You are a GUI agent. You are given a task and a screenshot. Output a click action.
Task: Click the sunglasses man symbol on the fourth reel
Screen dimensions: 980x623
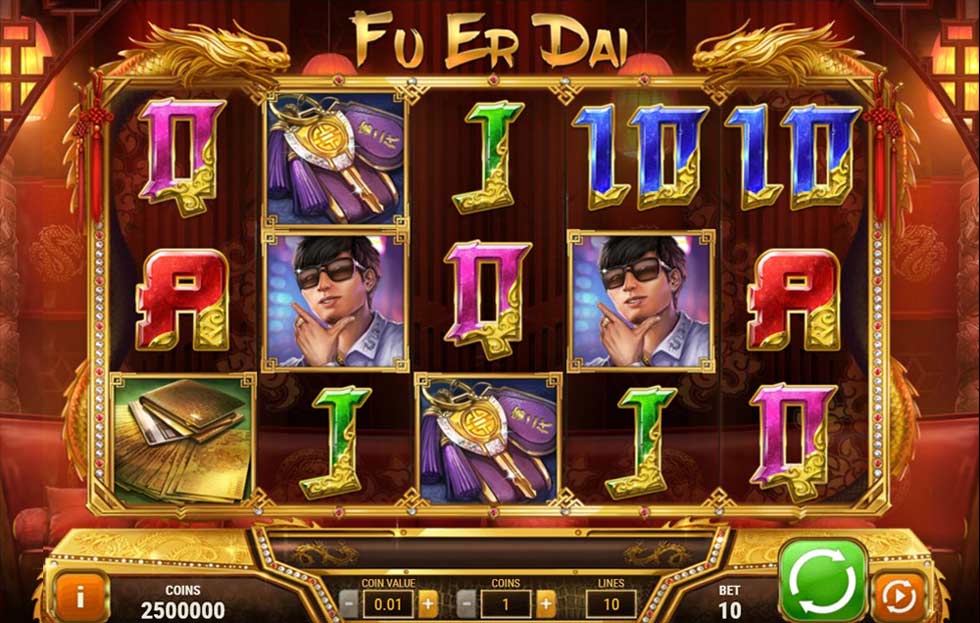[x=641, y=301]
